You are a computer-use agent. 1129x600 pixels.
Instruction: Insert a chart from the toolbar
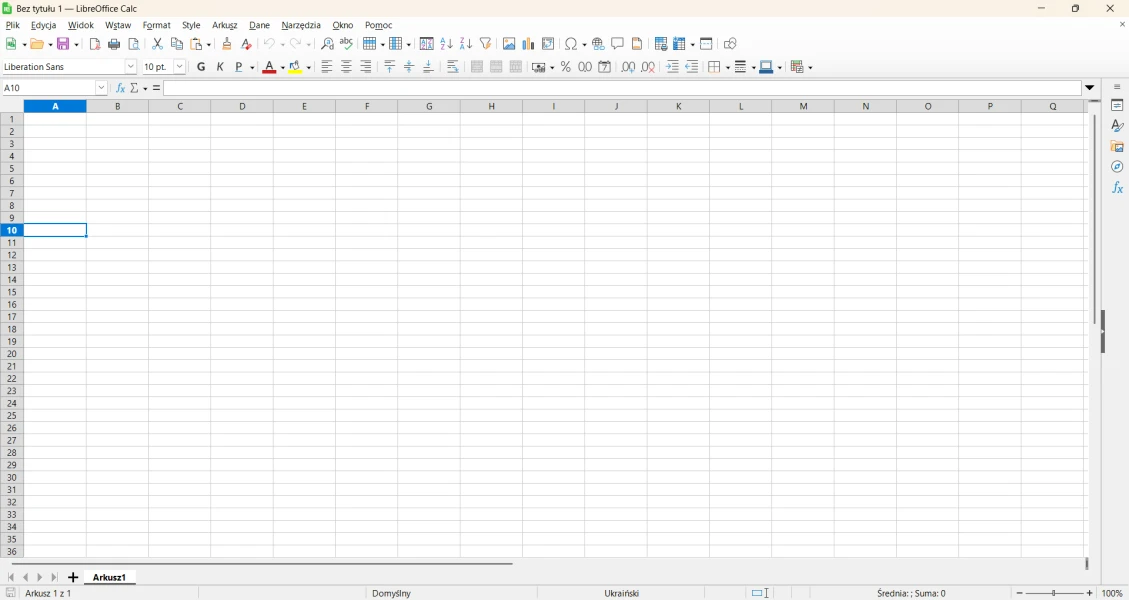(x=529, y=44)
